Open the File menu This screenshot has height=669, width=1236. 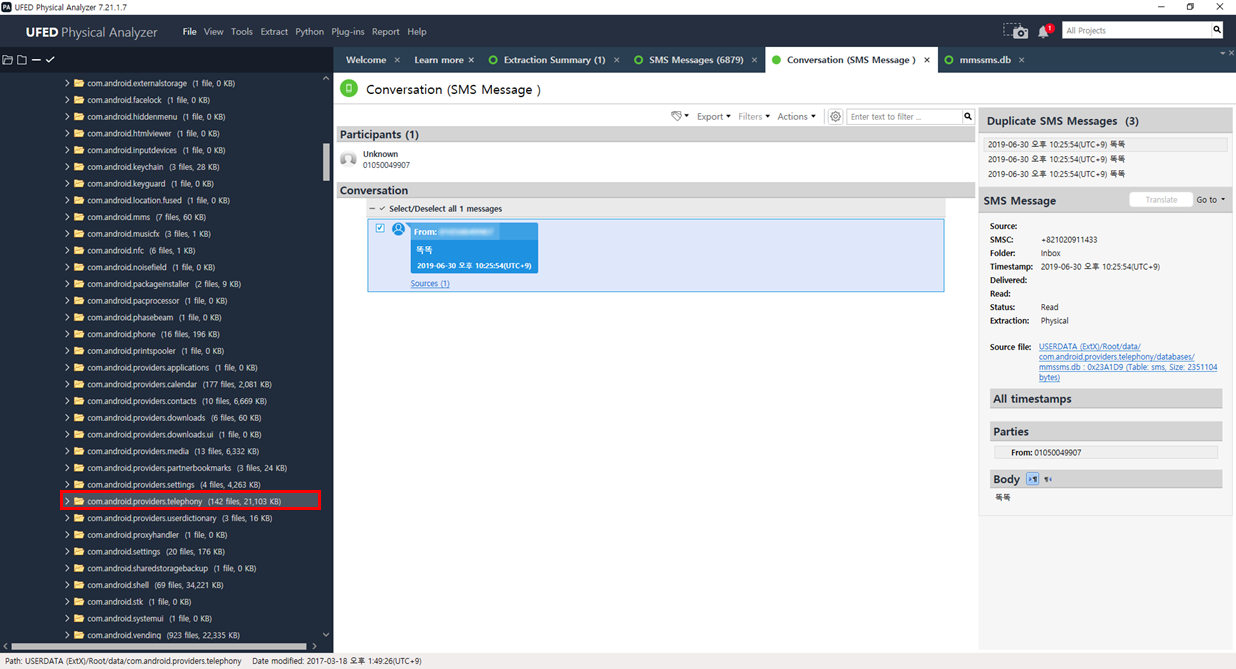point(190,32)
